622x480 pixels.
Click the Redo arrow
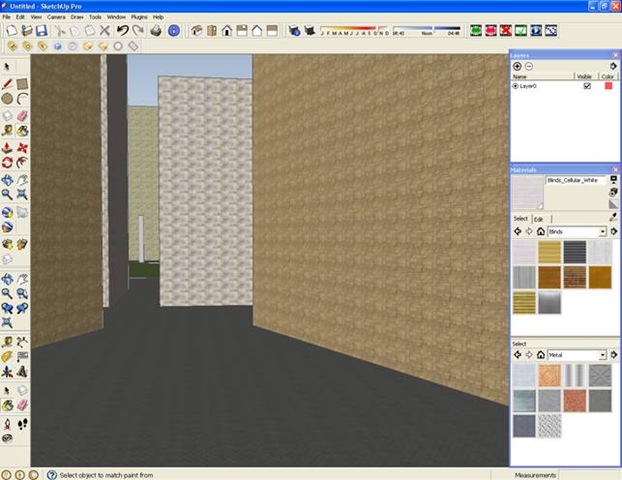[138, 31]
